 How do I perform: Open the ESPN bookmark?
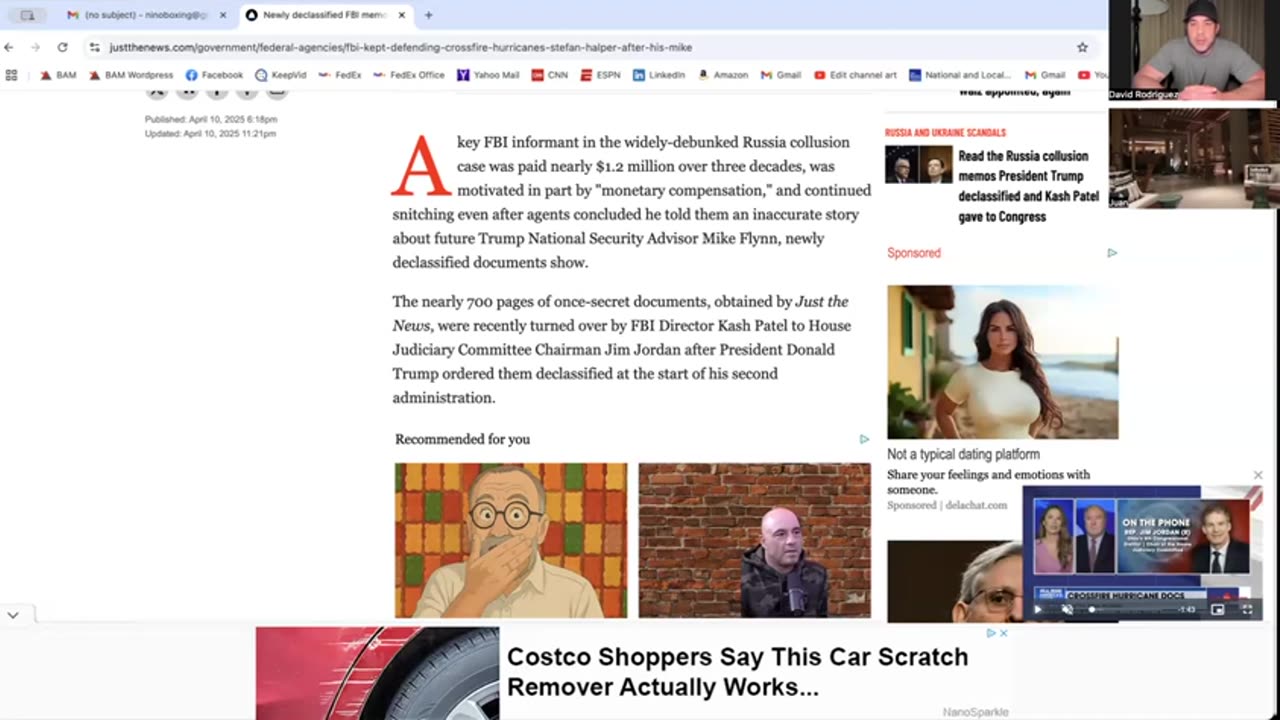pyautogui.click(x=600, y=75)
